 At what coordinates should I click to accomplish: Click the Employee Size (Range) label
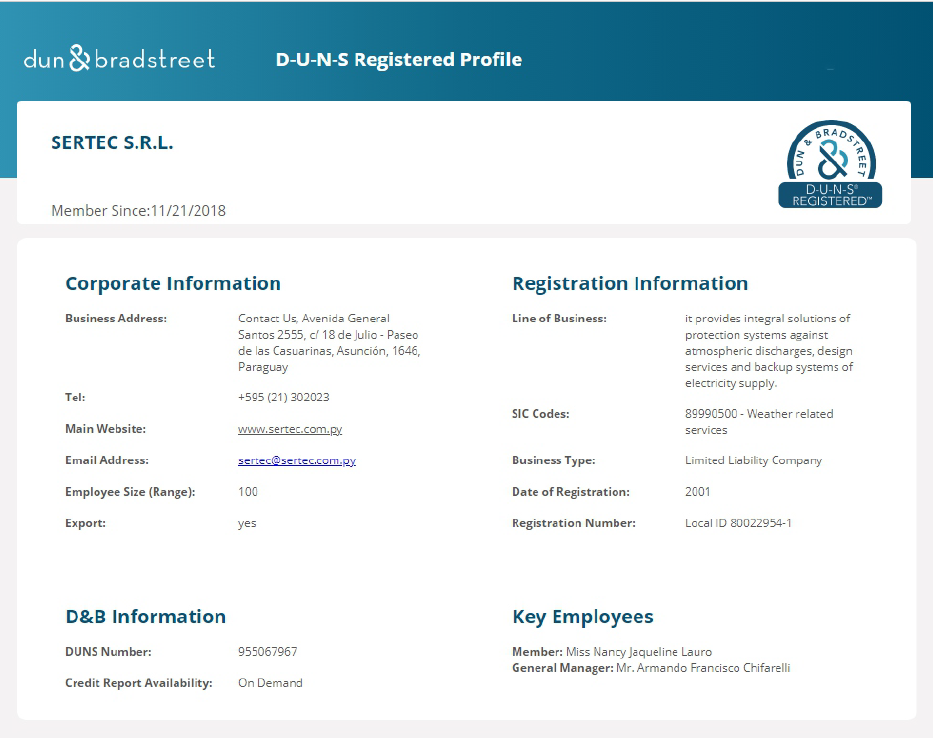(x=130, y=492)
